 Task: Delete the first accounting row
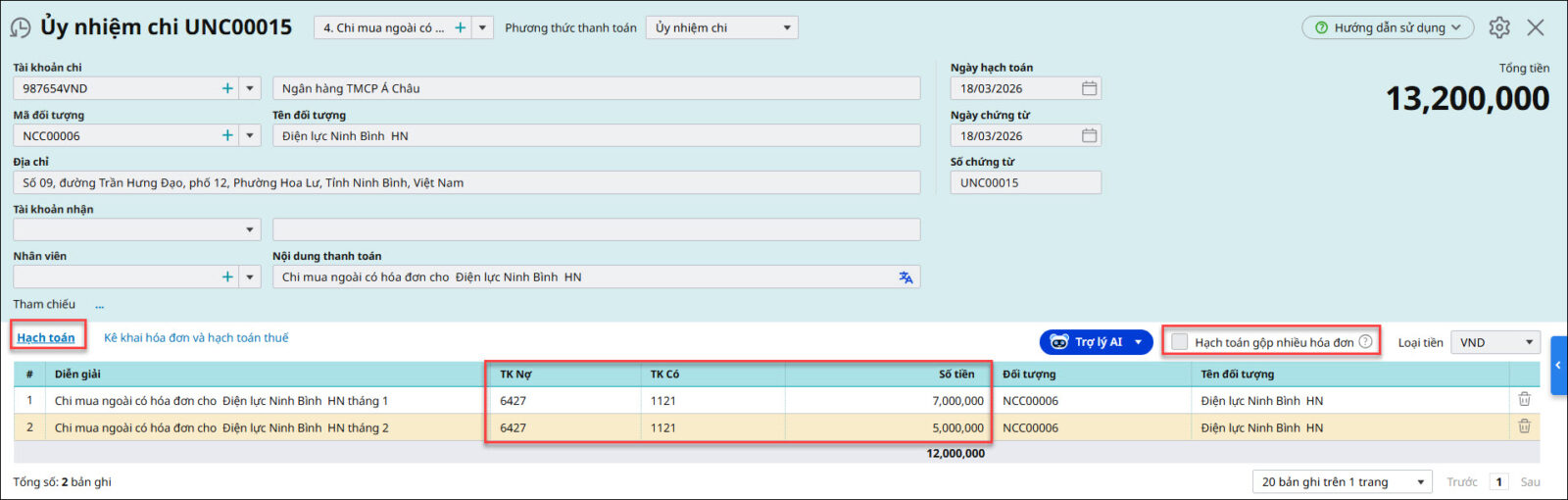pyautogui.click(x=1524, y=400)
